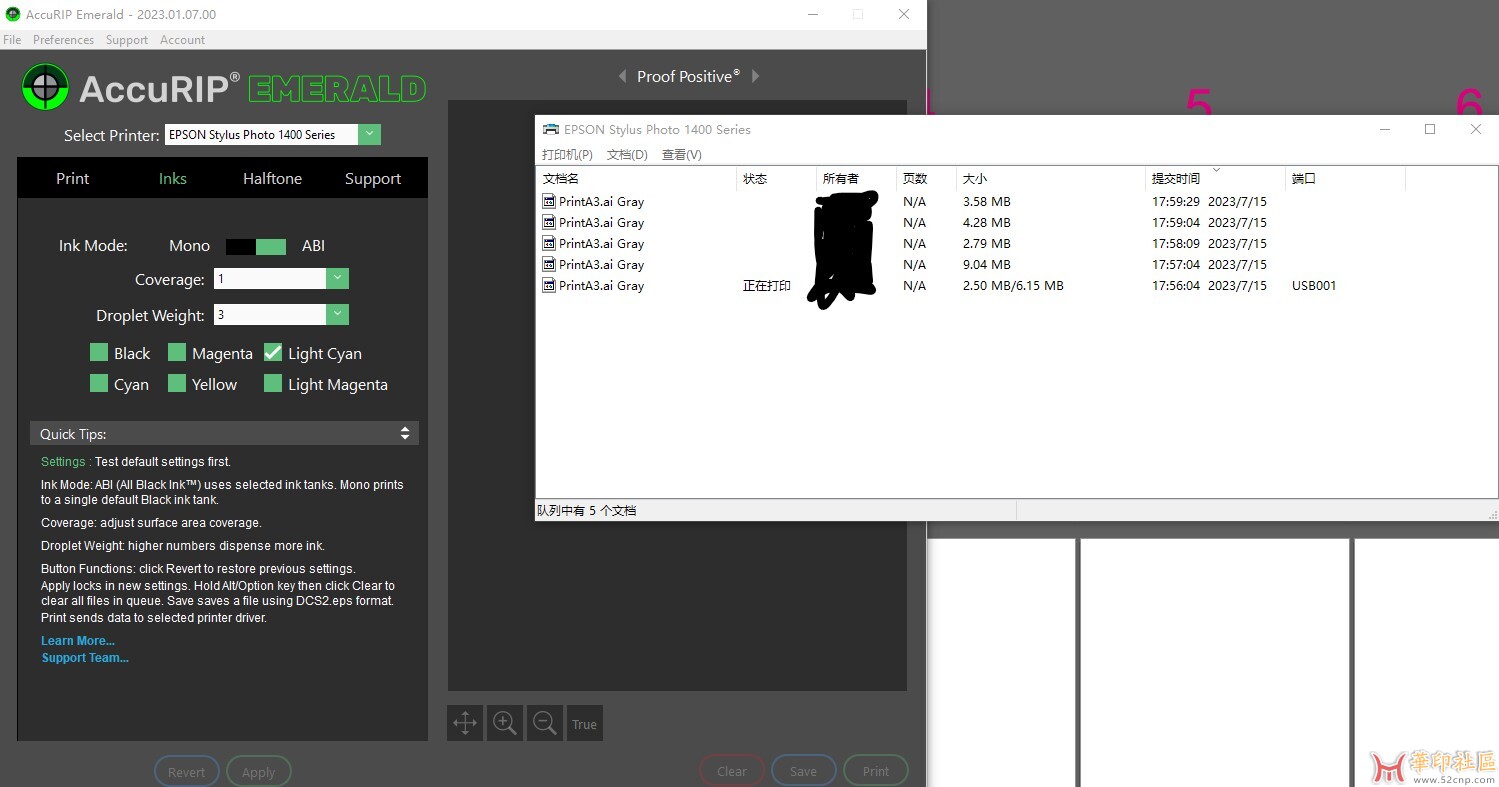The width and height of the screenshot is (1499, 787).
Task: Click printer icon in EPSON queue title bar
Action: [x=551, y=129]
